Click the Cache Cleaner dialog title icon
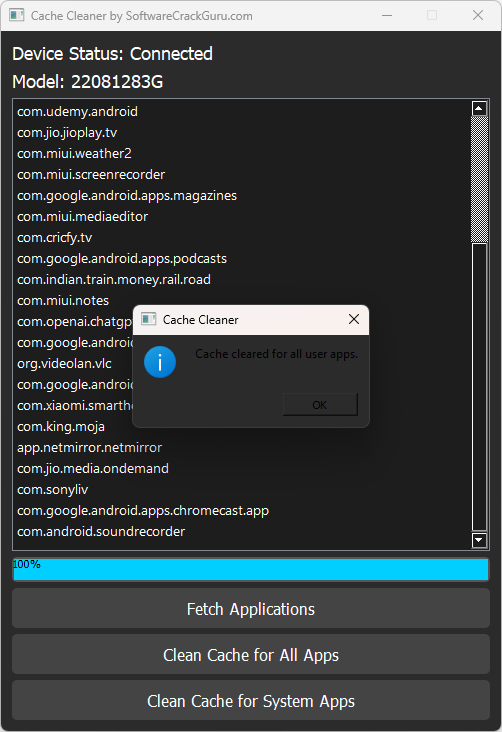 [x=148, y=319]
